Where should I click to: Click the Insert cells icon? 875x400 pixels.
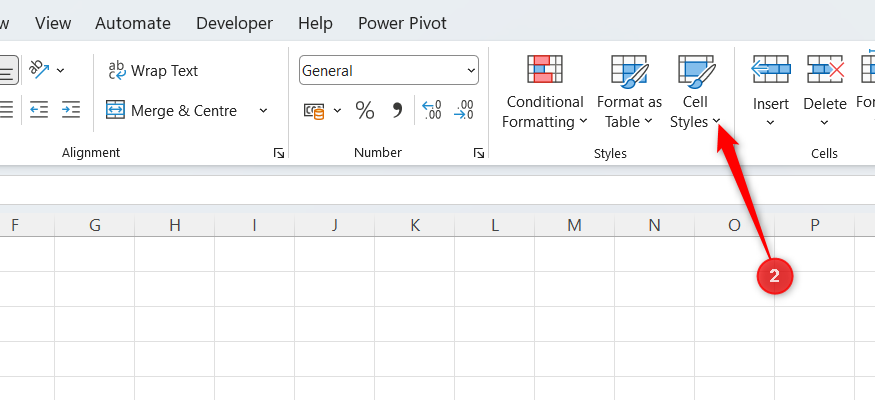coord(770,69)
